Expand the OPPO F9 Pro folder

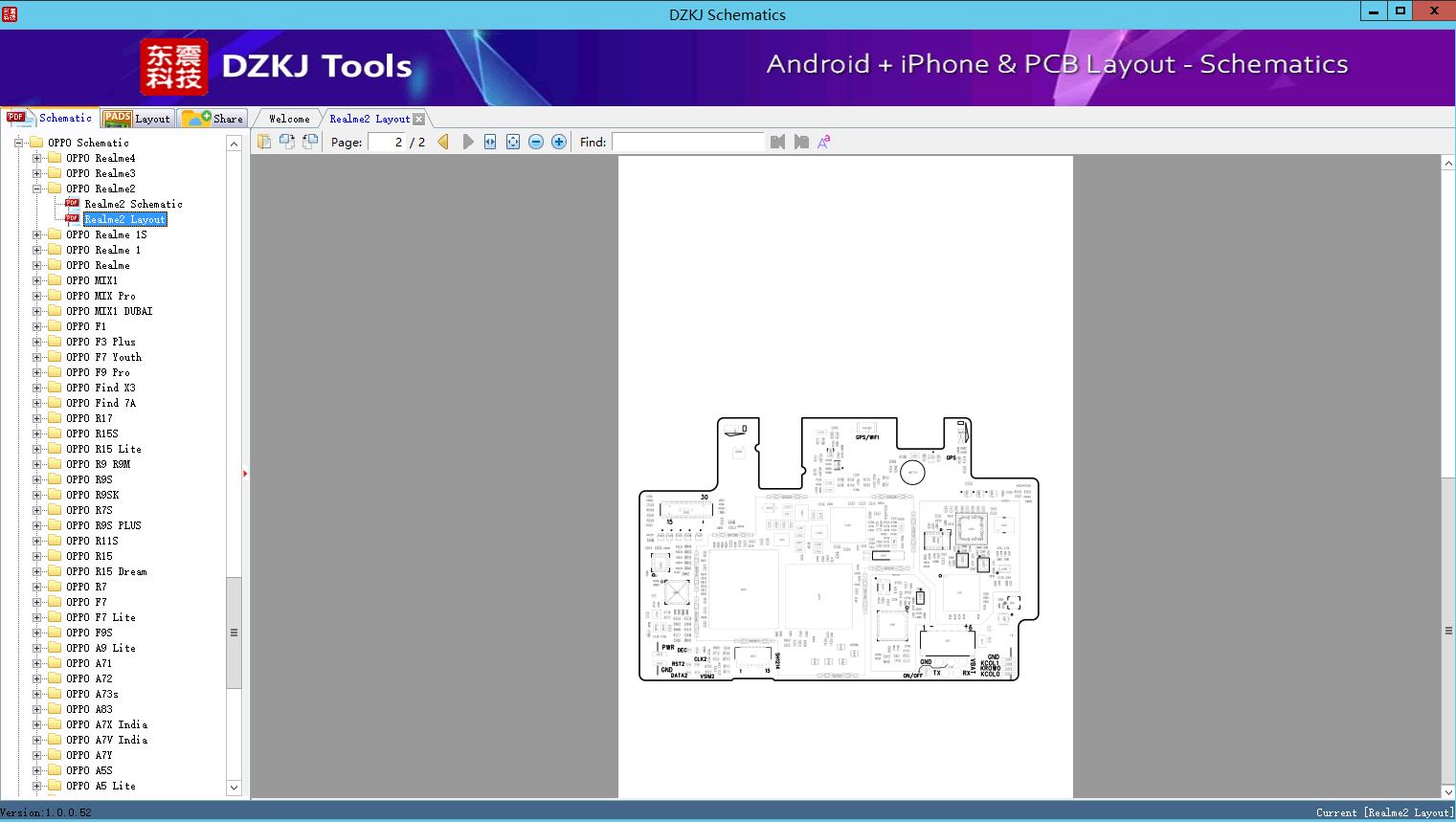(x=36, y=372)
